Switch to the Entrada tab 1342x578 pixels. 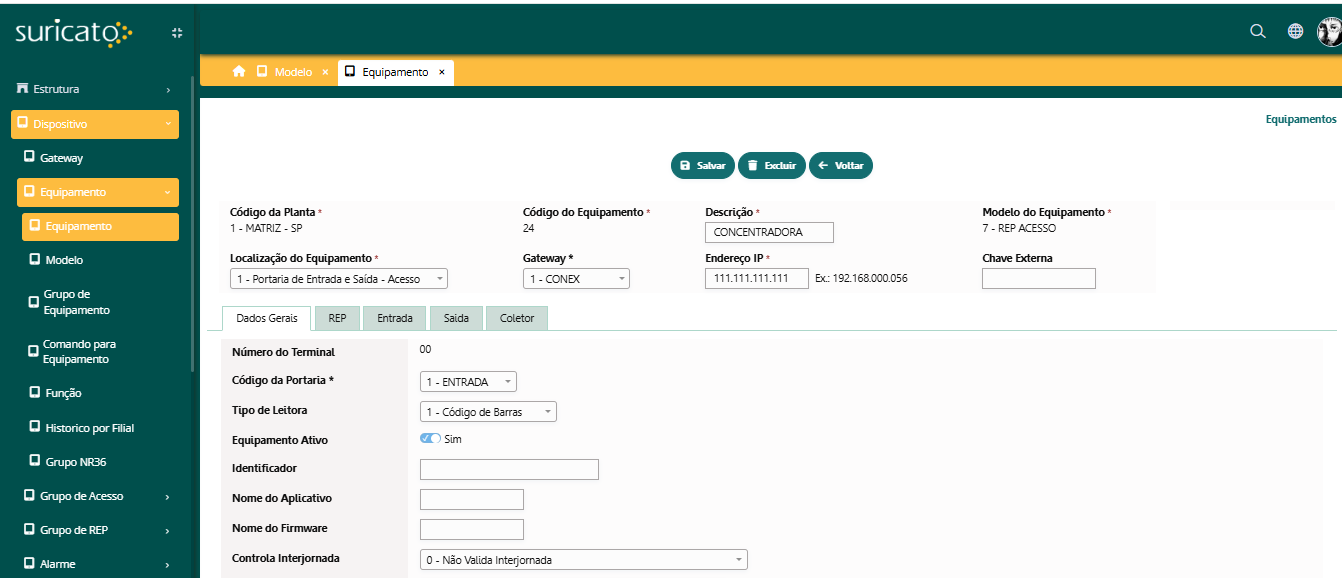(x=395, y=318)
